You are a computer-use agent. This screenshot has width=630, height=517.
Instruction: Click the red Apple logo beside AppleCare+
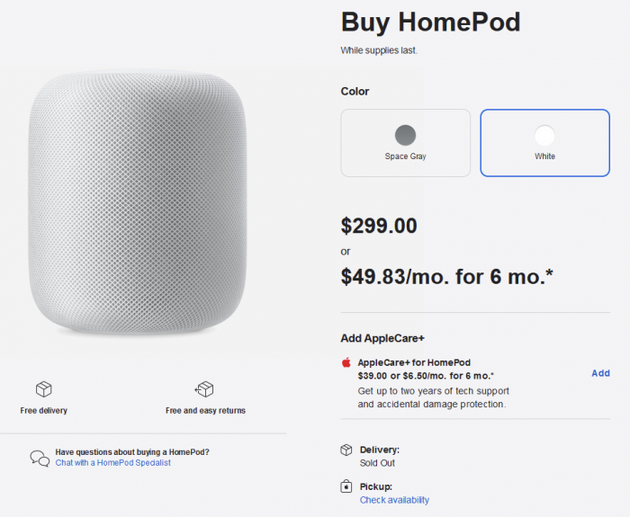[x=346, y=363]
